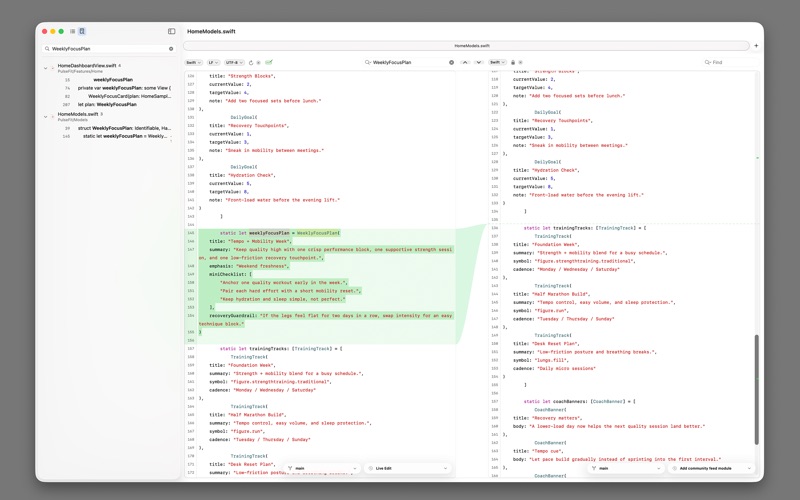Jump to next match with down arrow
Viewport: 800px width, 500px height.
(x=478, y=62)
